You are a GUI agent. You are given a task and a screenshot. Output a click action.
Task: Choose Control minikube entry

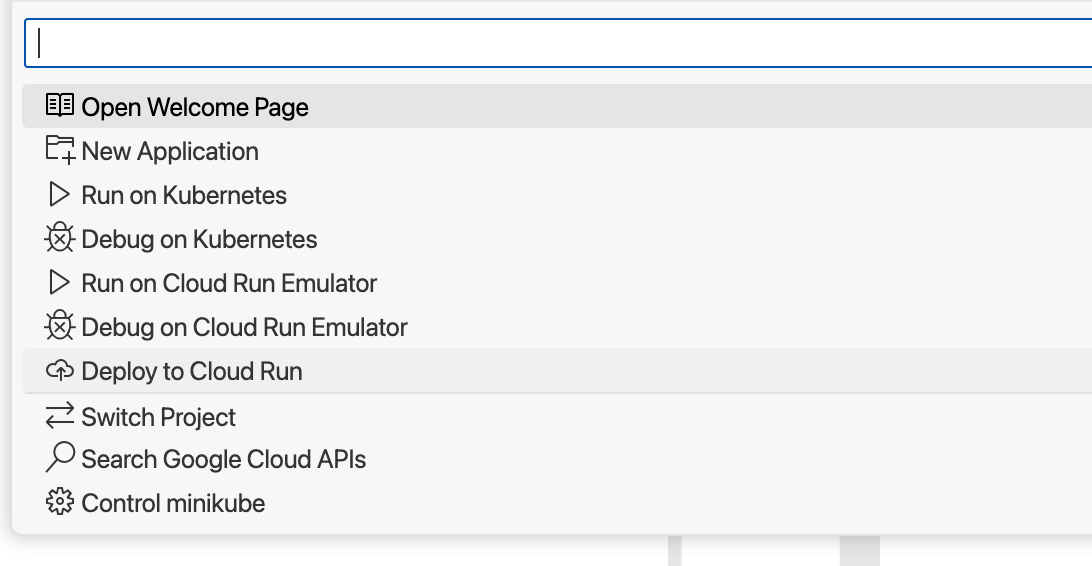tap(557, 503)
